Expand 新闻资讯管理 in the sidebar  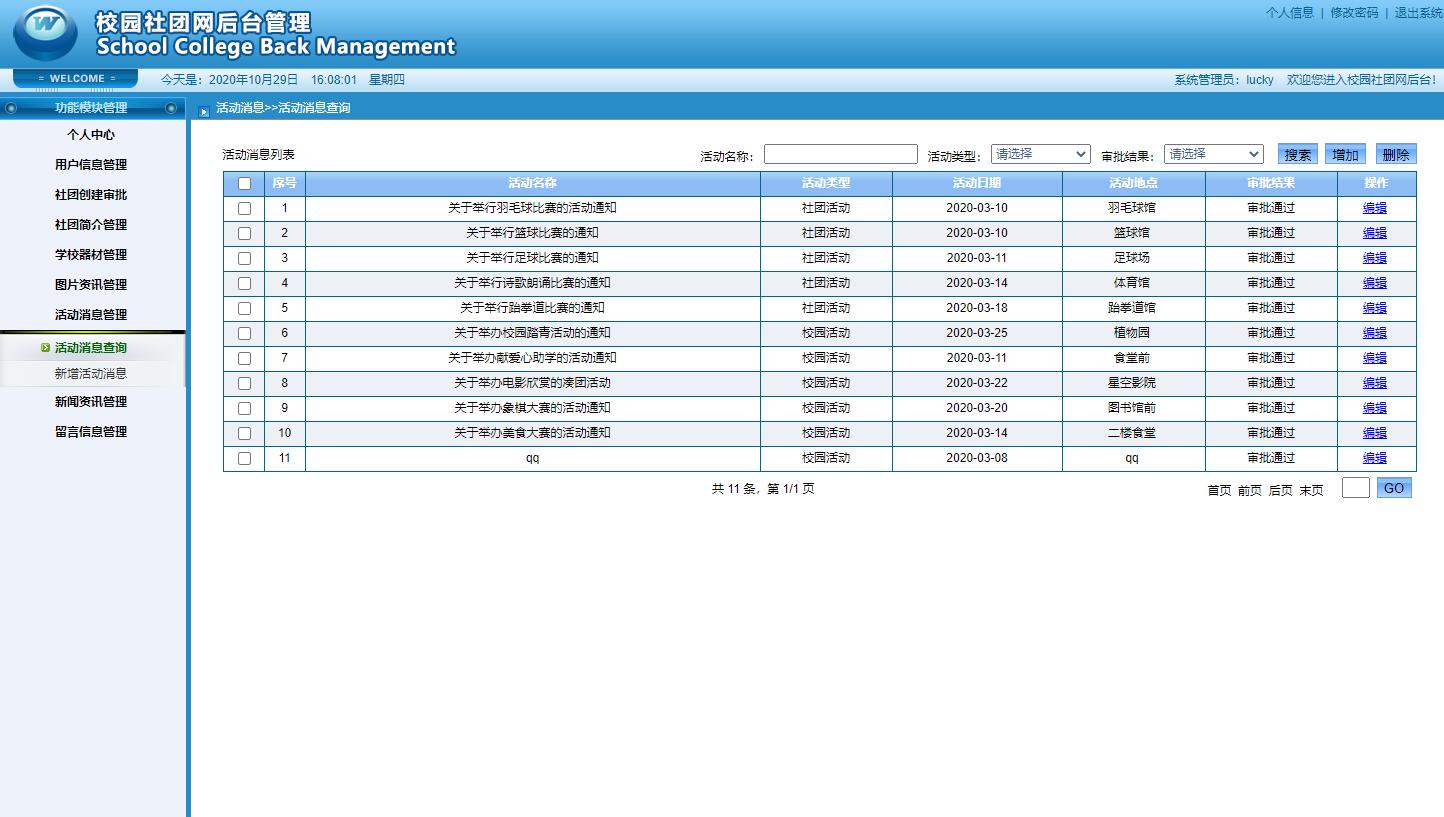(91, 402)
